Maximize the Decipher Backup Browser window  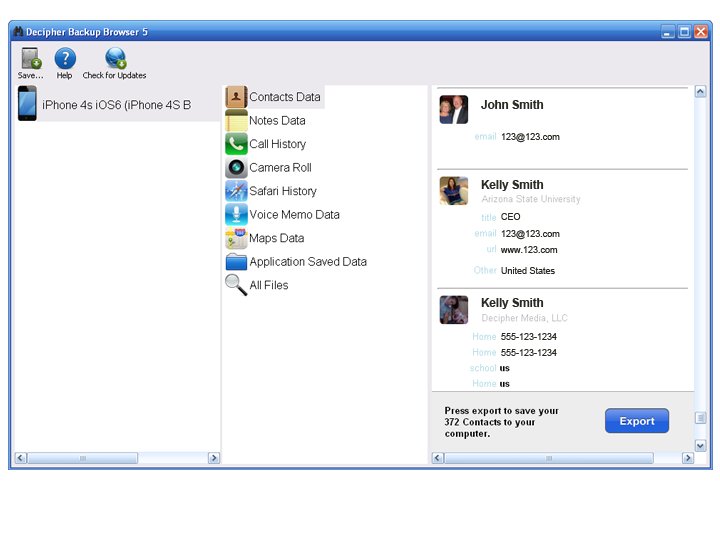coord(684,32)
